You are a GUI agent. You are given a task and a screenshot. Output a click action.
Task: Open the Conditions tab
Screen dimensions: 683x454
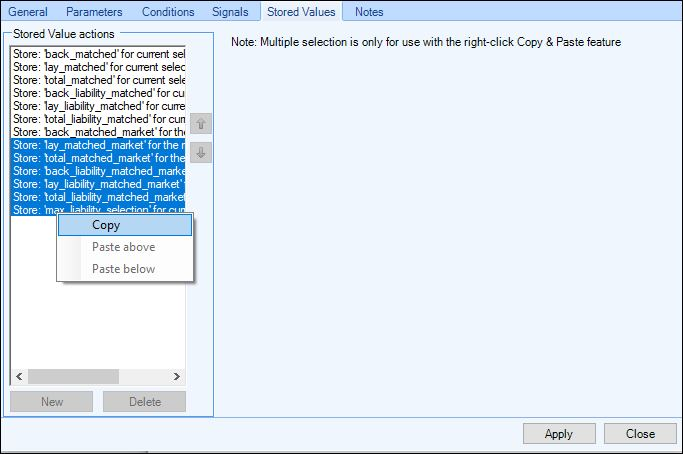pos(168,12)
